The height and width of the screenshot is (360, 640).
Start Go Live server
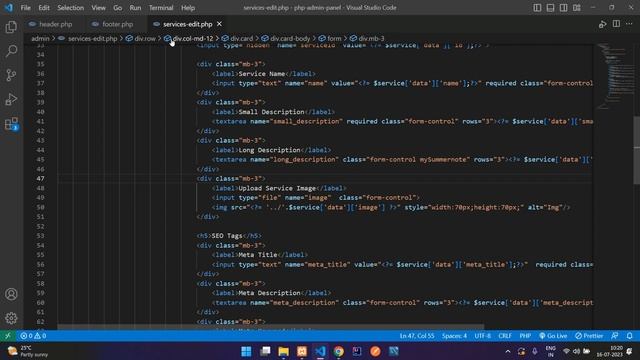coord(553,336)
